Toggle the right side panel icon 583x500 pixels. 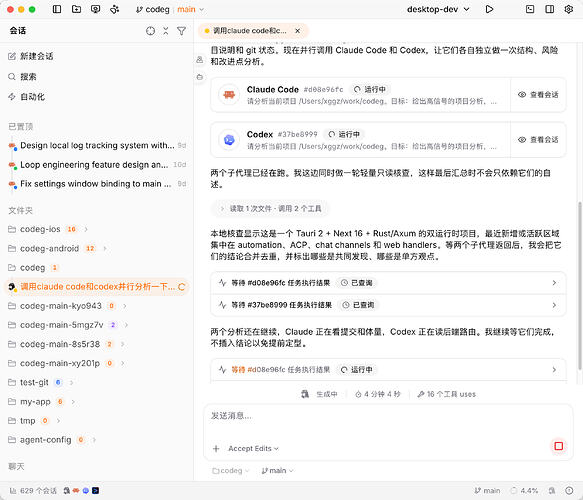[549, 9]
